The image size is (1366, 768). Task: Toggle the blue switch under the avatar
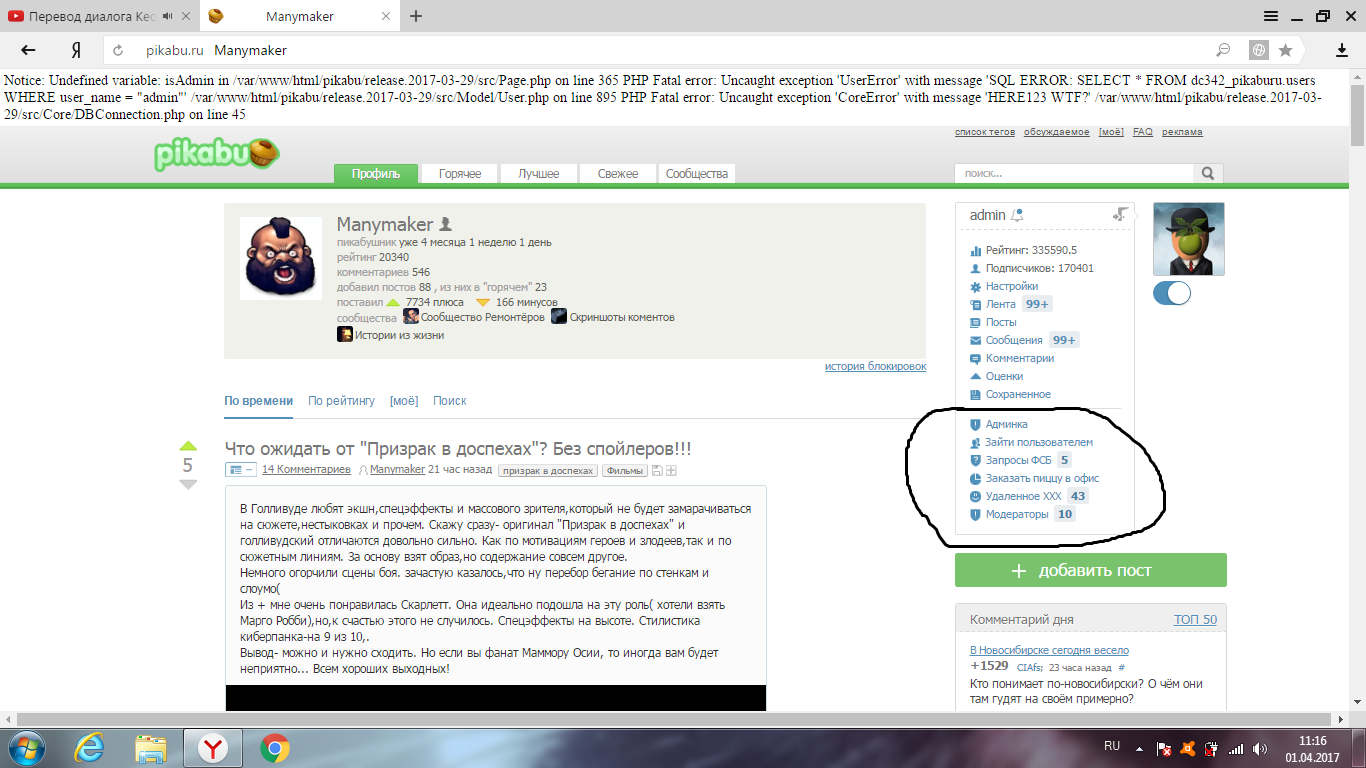click(x=1172, y=293)
